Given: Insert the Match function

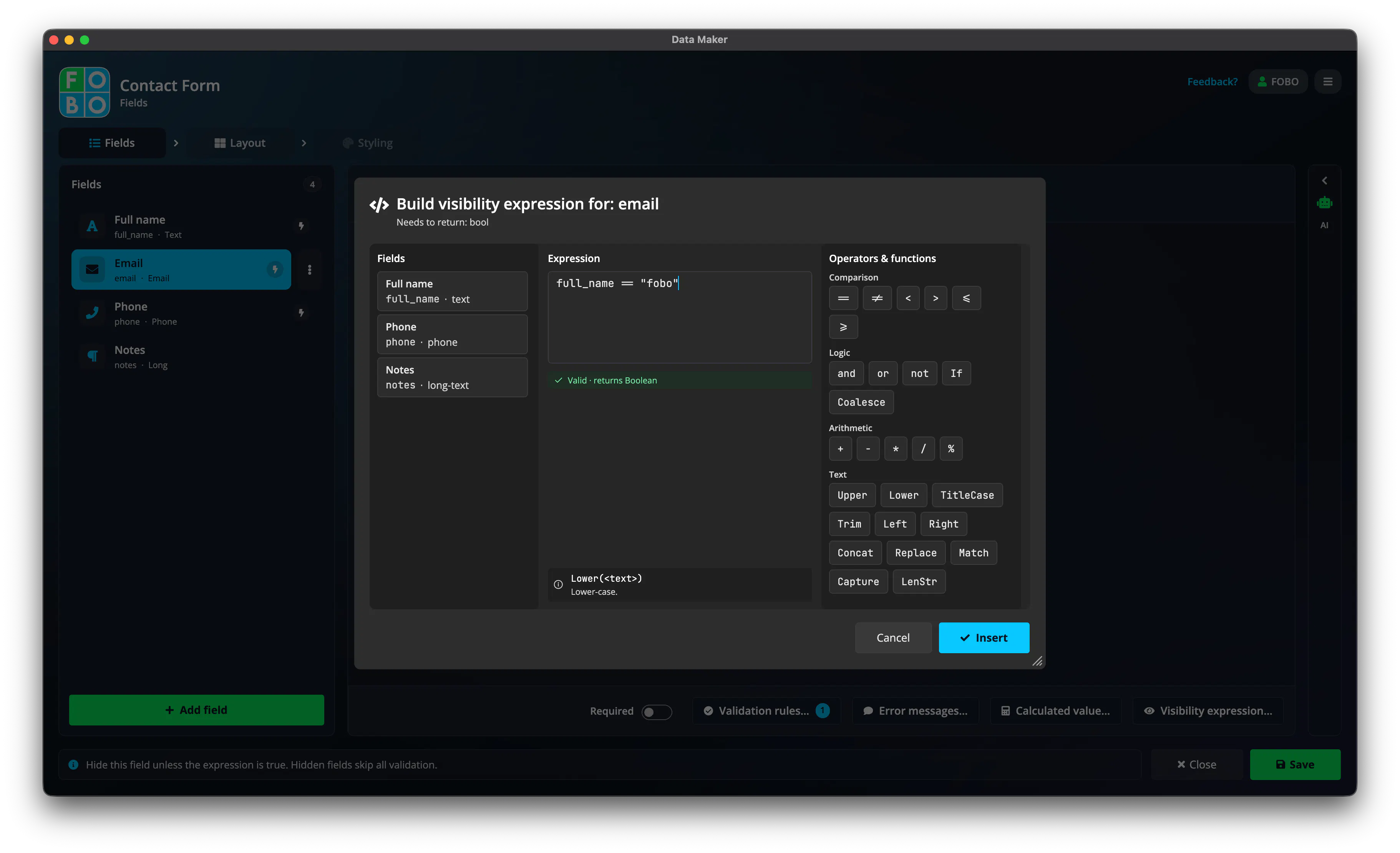Looking at the screenshot, I should pyautogui.click(x=973, y=553).
